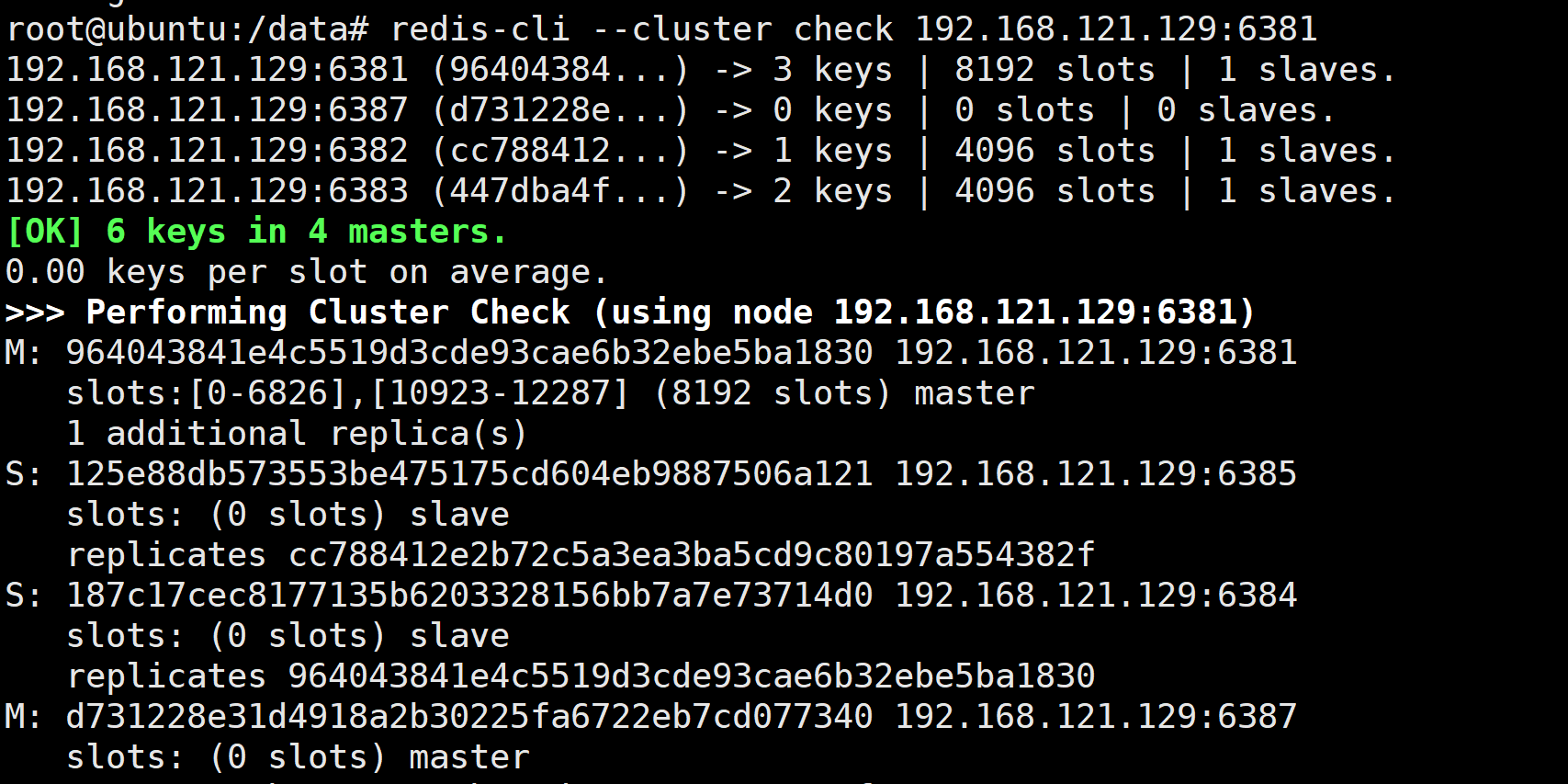Click summary row for 192.168.121.129:6383 with 2 keys
This screenshot has height=784, width=1568.
point(701,191)
